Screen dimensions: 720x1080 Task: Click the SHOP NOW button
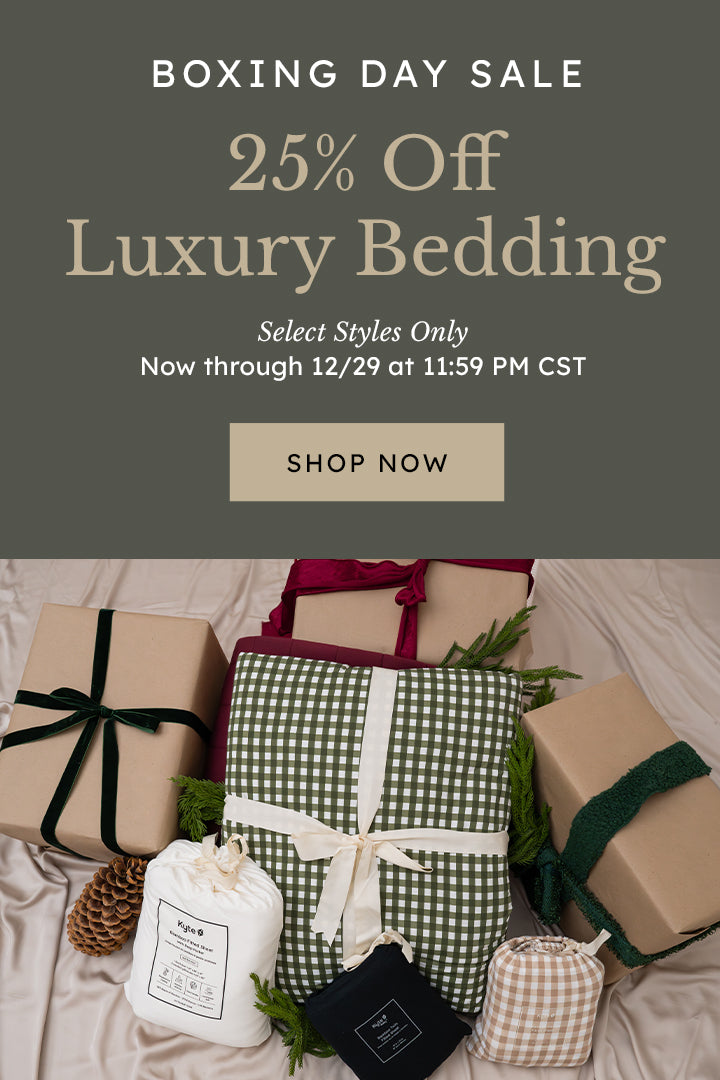tap(367, 462)
